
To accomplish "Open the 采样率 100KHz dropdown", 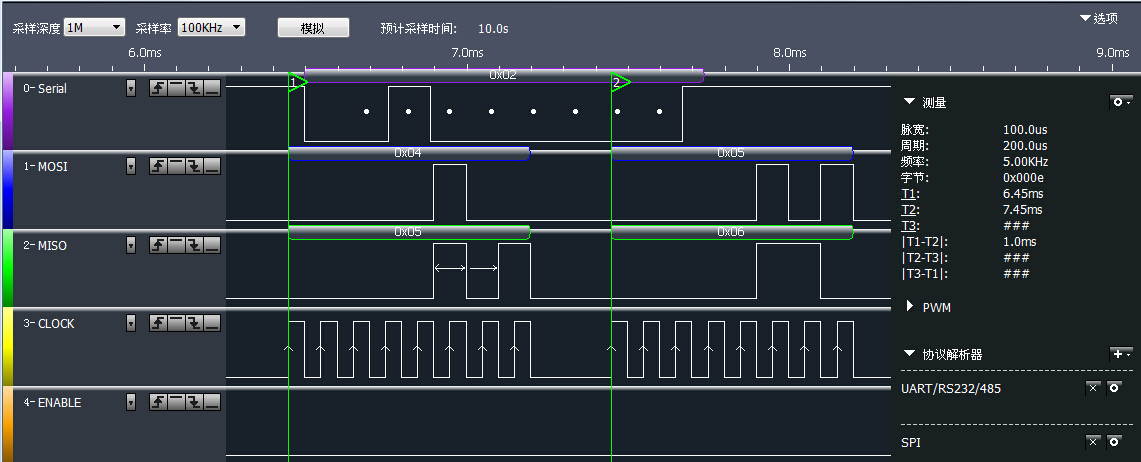I will pos(211,28).
